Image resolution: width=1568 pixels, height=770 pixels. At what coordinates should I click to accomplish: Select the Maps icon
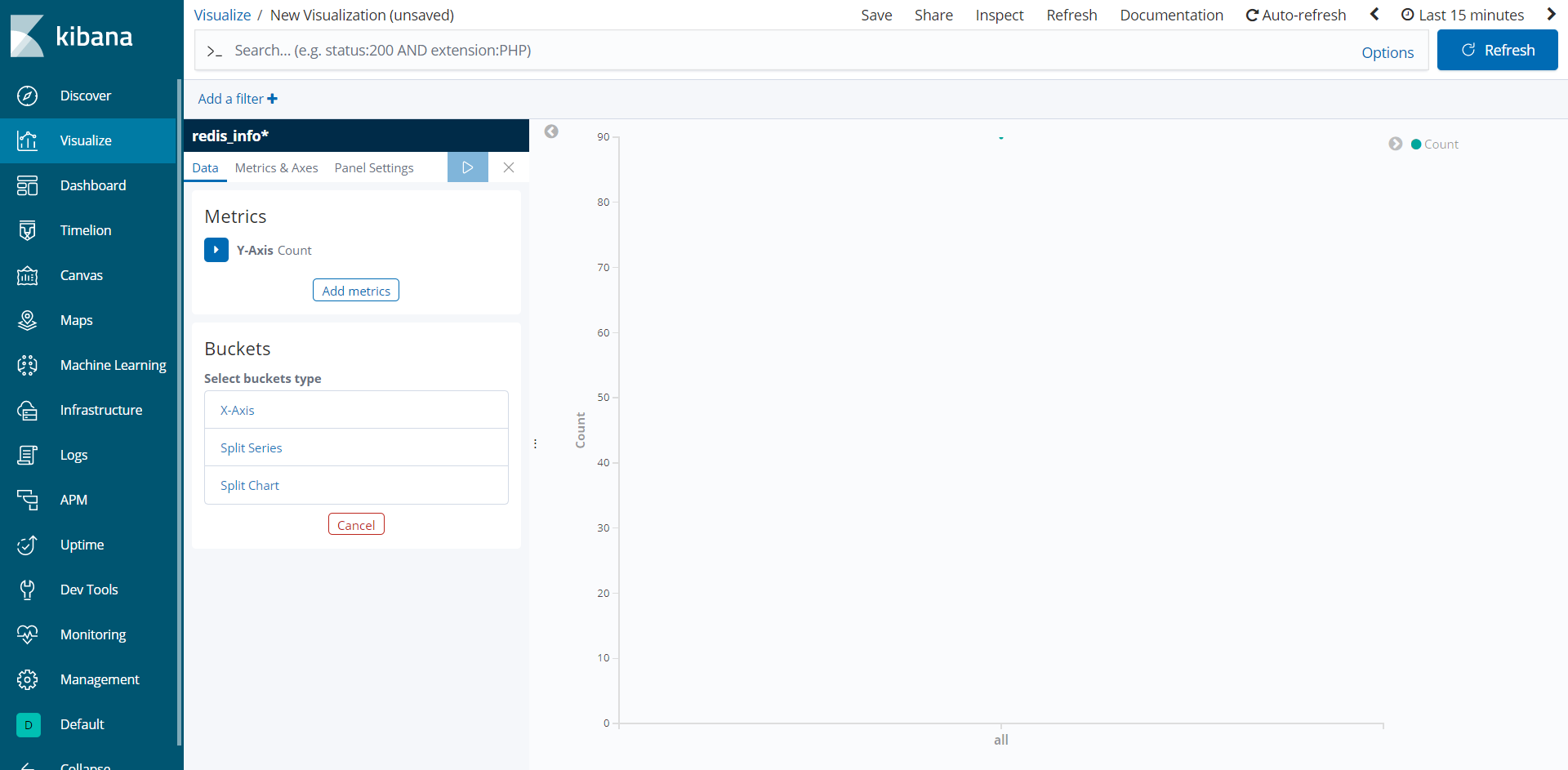coord(27,320)
